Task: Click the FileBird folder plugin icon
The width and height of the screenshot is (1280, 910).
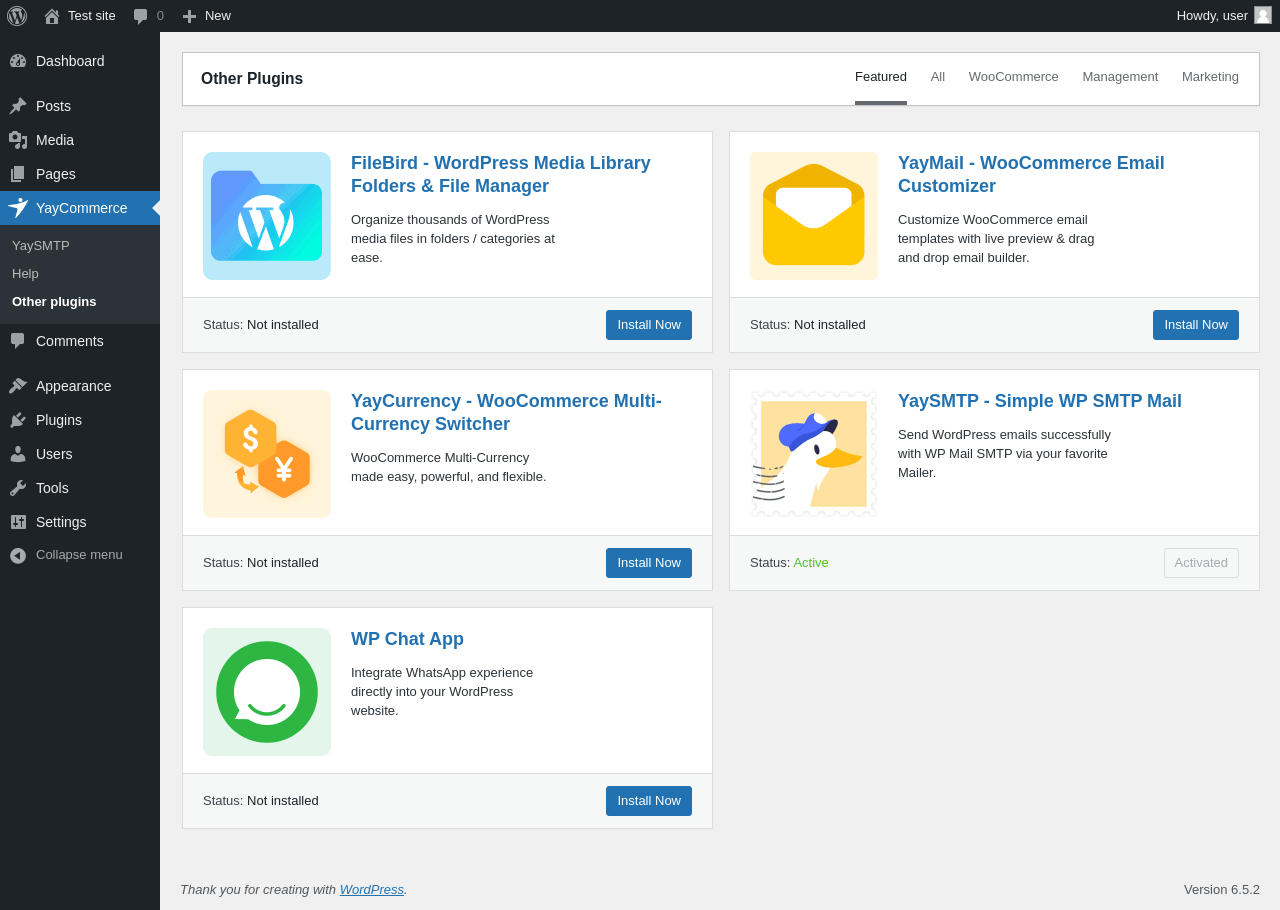Action: (267, 216)
